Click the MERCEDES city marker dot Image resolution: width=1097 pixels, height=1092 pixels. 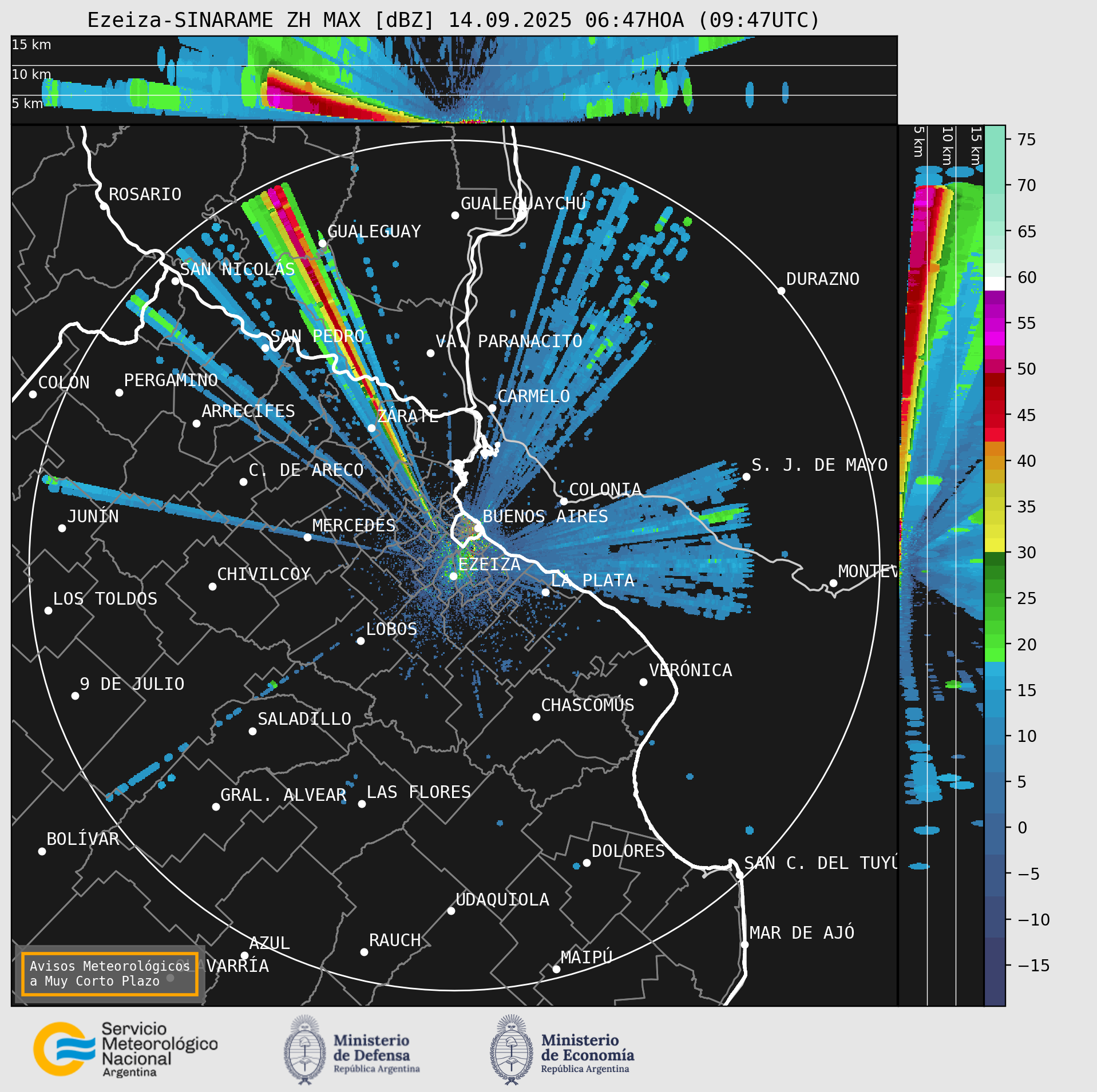[307, 538]
